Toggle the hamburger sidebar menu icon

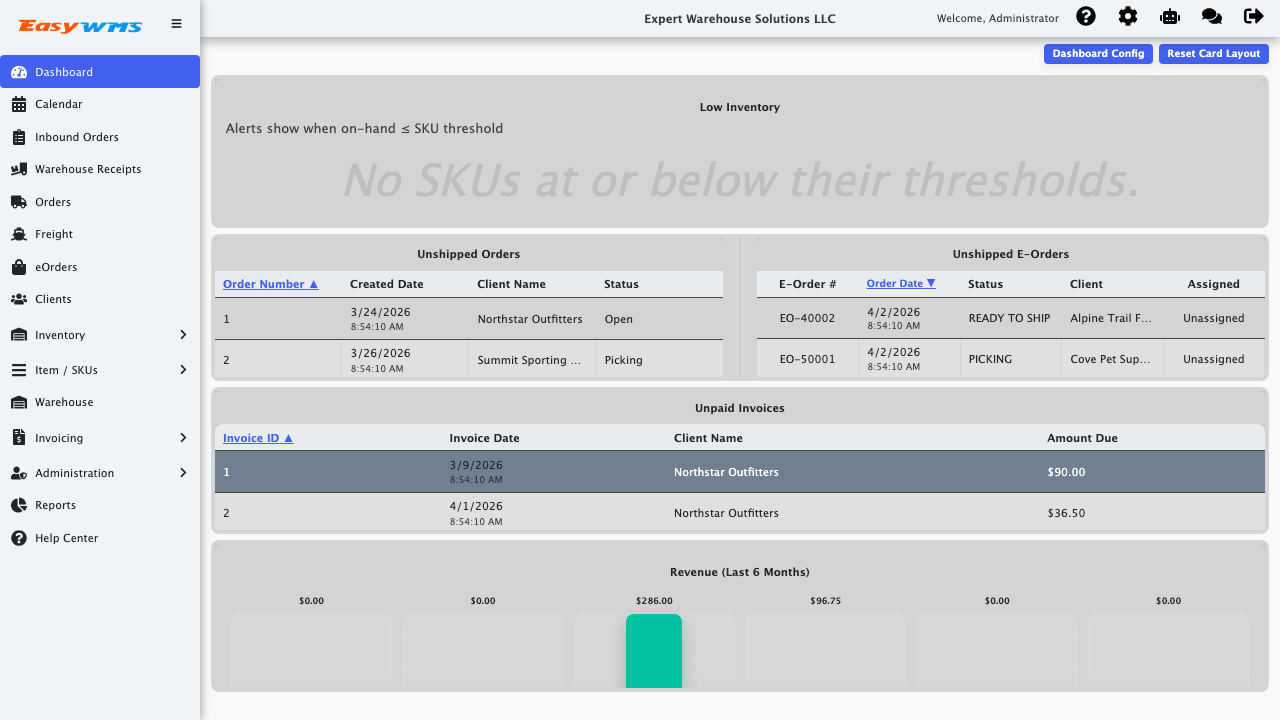177,24
